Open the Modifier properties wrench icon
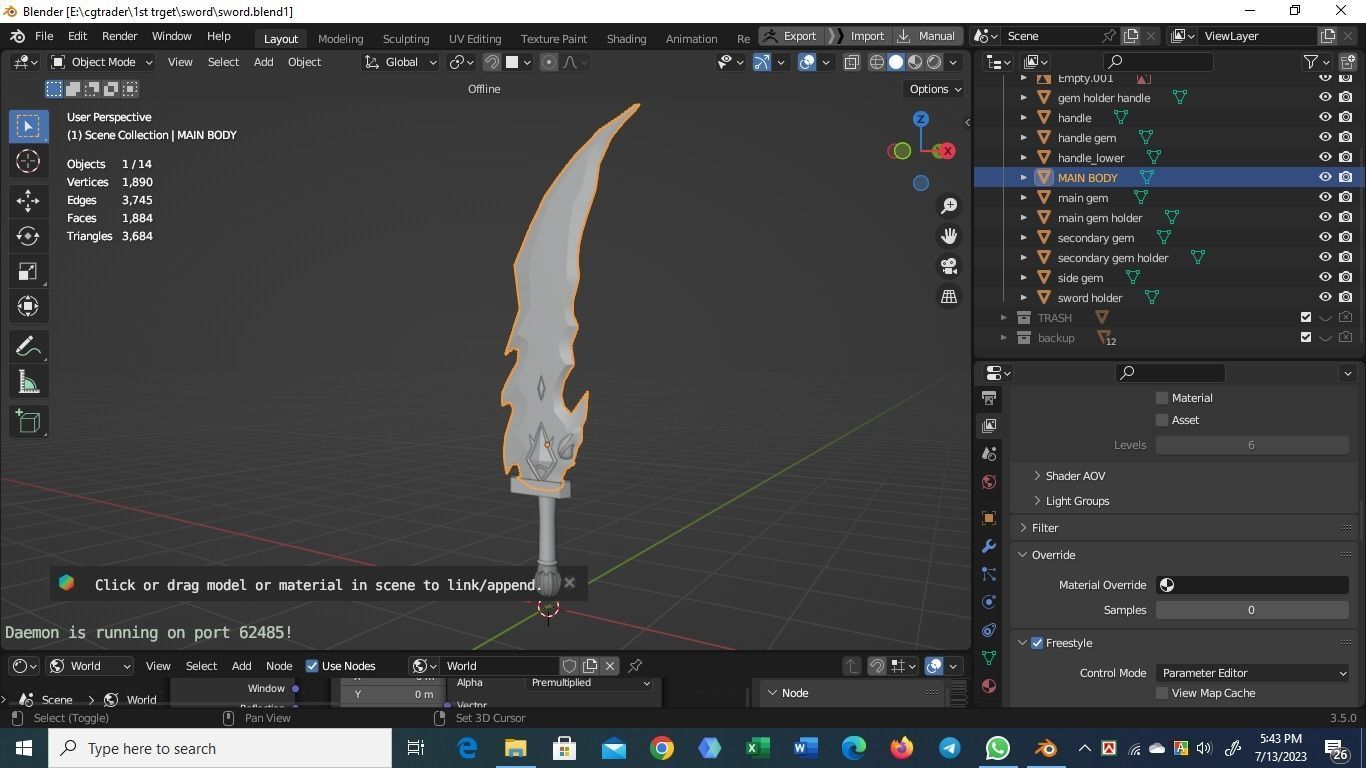Image resolution: width=1366 pixels, height=768 pixels. click(989, 546)
